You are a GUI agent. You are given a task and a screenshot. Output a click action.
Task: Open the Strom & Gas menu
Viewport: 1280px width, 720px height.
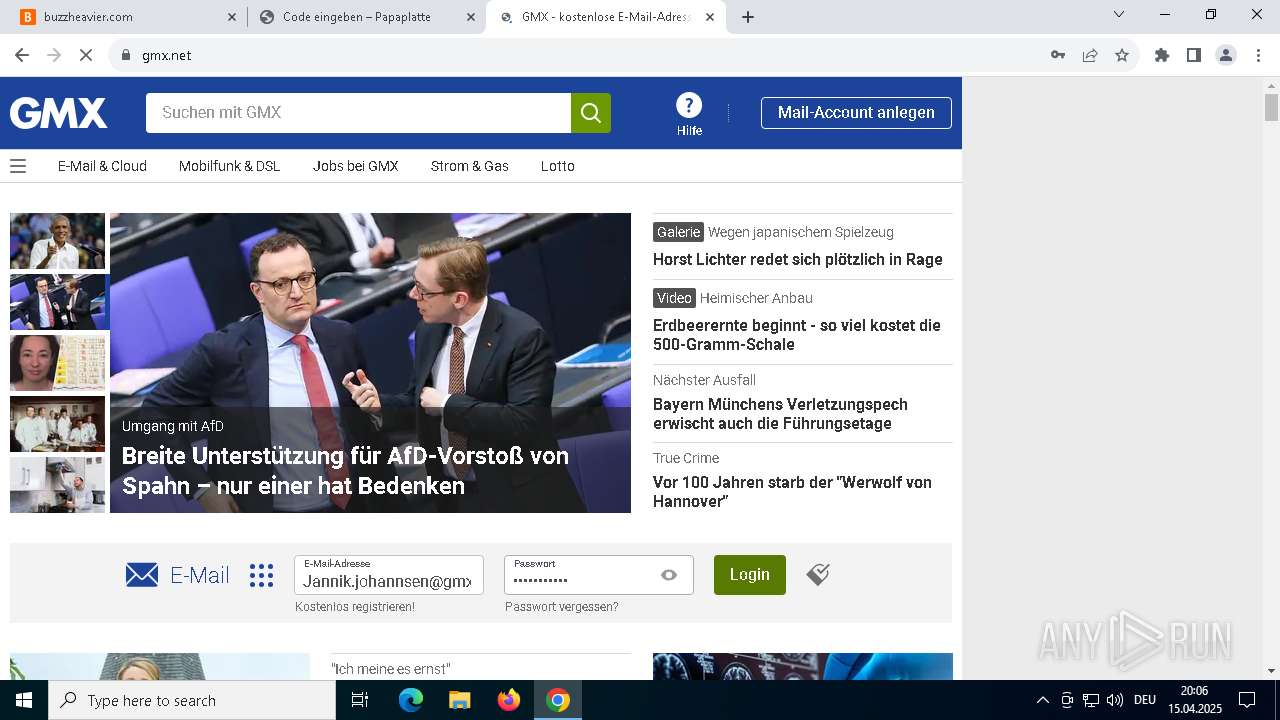click(469, 166)
